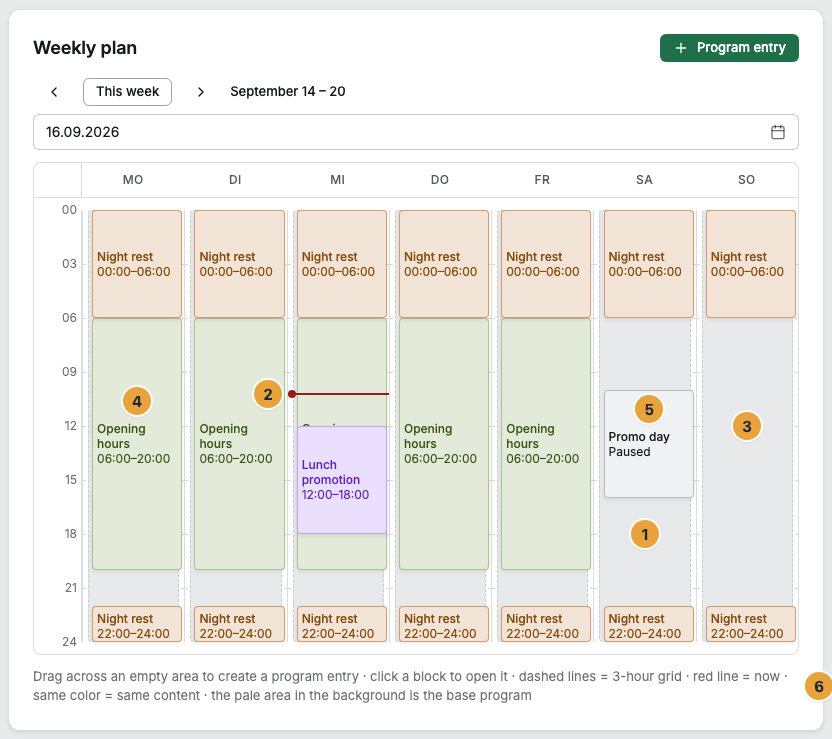Go to next week with right chevron
The image size is (832, 739).
pos(201,92)
